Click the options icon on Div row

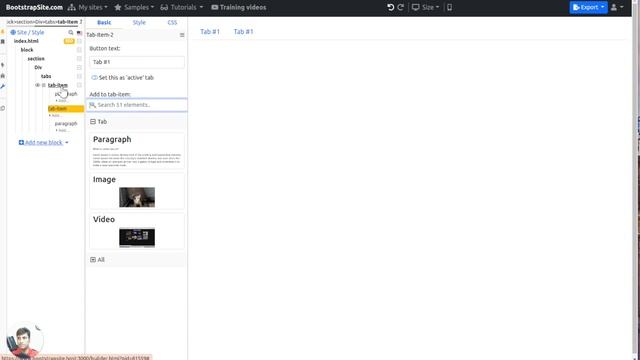point(79,67)
